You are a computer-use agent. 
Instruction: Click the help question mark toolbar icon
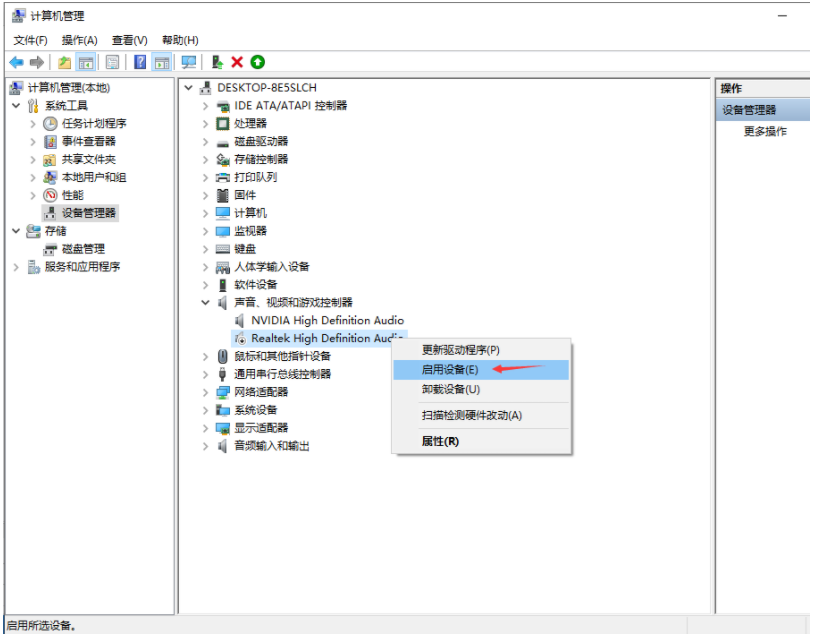coord(140,62)
